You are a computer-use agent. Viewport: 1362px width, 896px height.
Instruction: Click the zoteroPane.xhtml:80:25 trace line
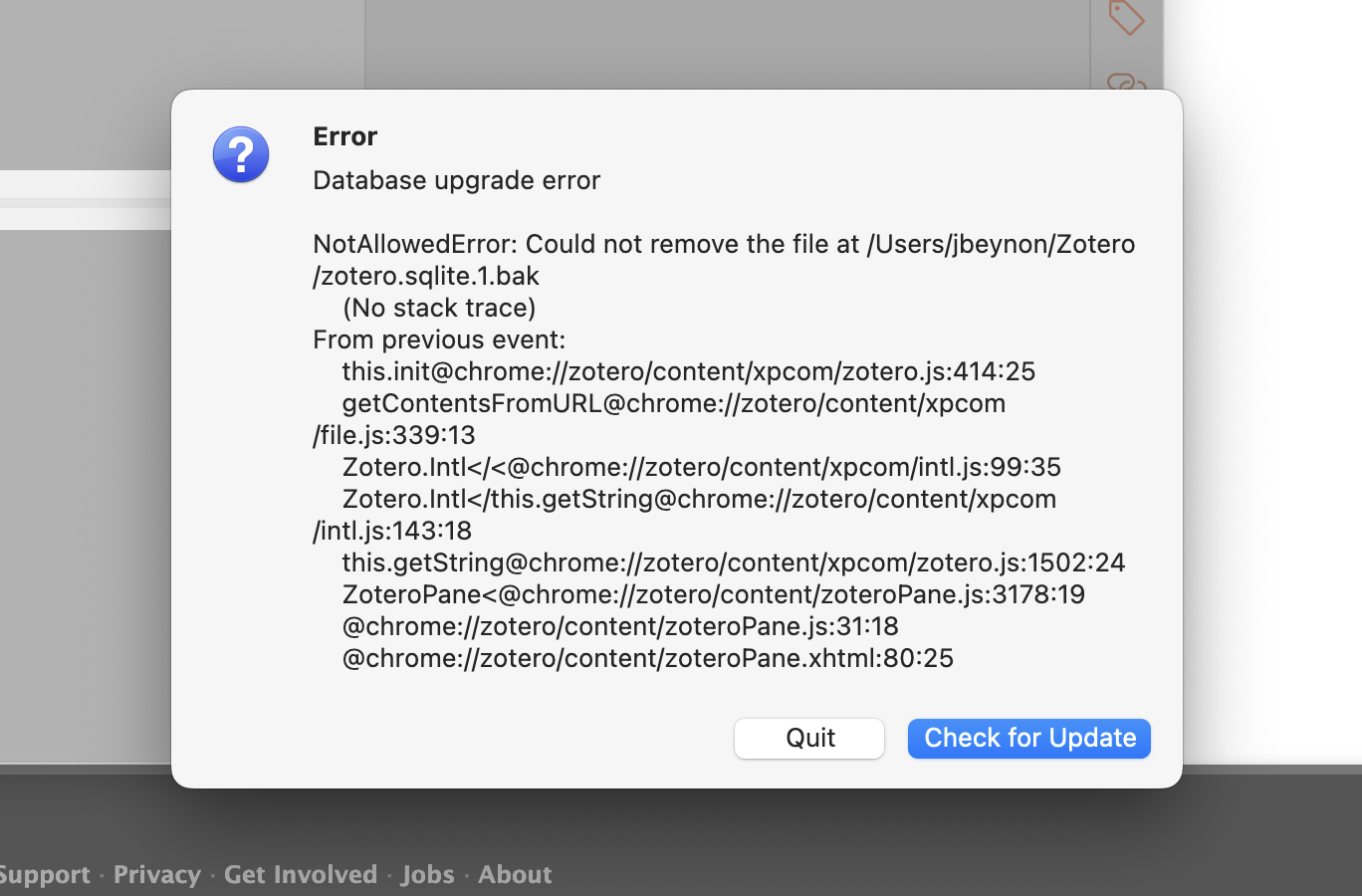click(x=648, y=658)
